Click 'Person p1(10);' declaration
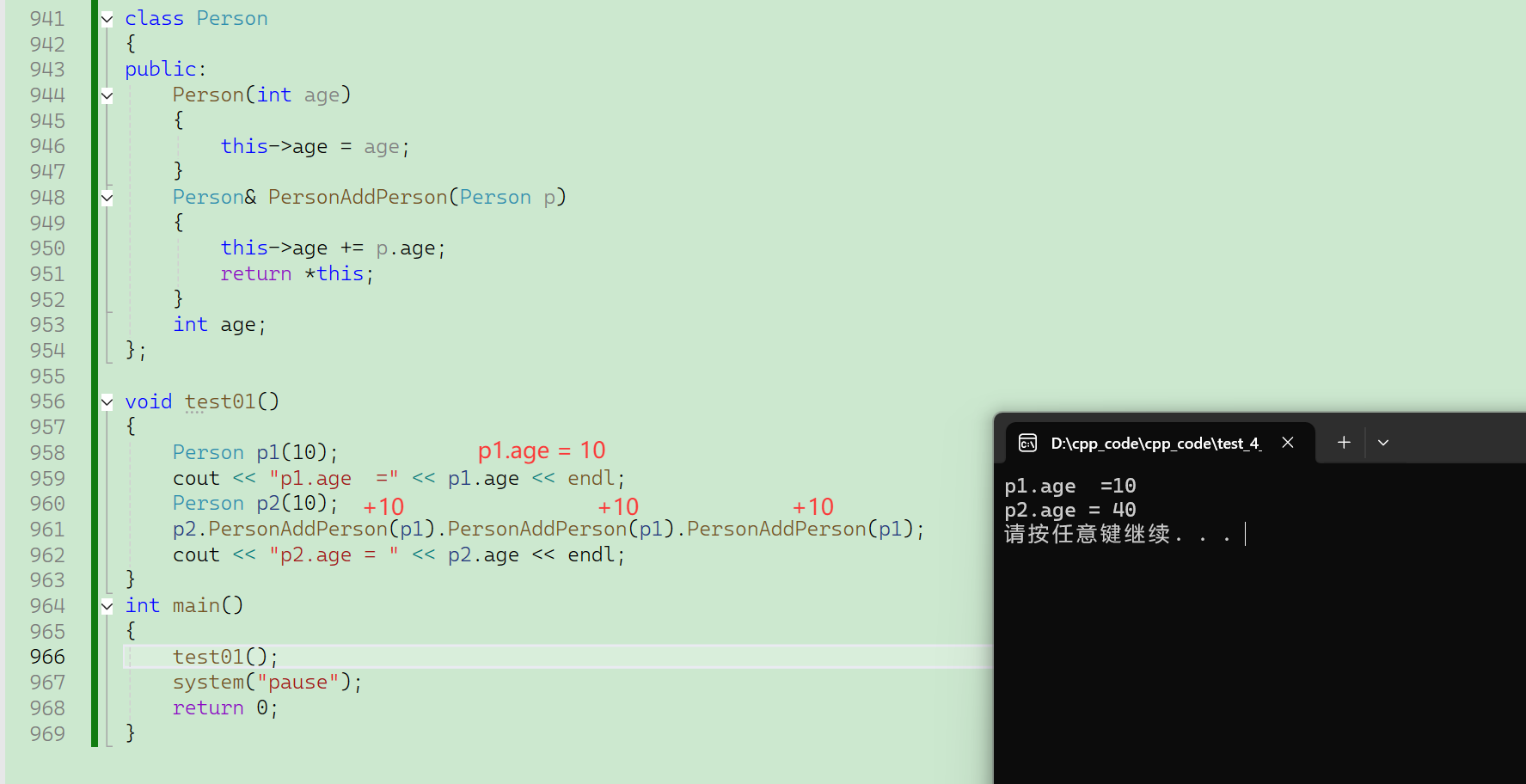This screenshot has height=784, width=1526. pyautogui.click(x=255, y=453)
